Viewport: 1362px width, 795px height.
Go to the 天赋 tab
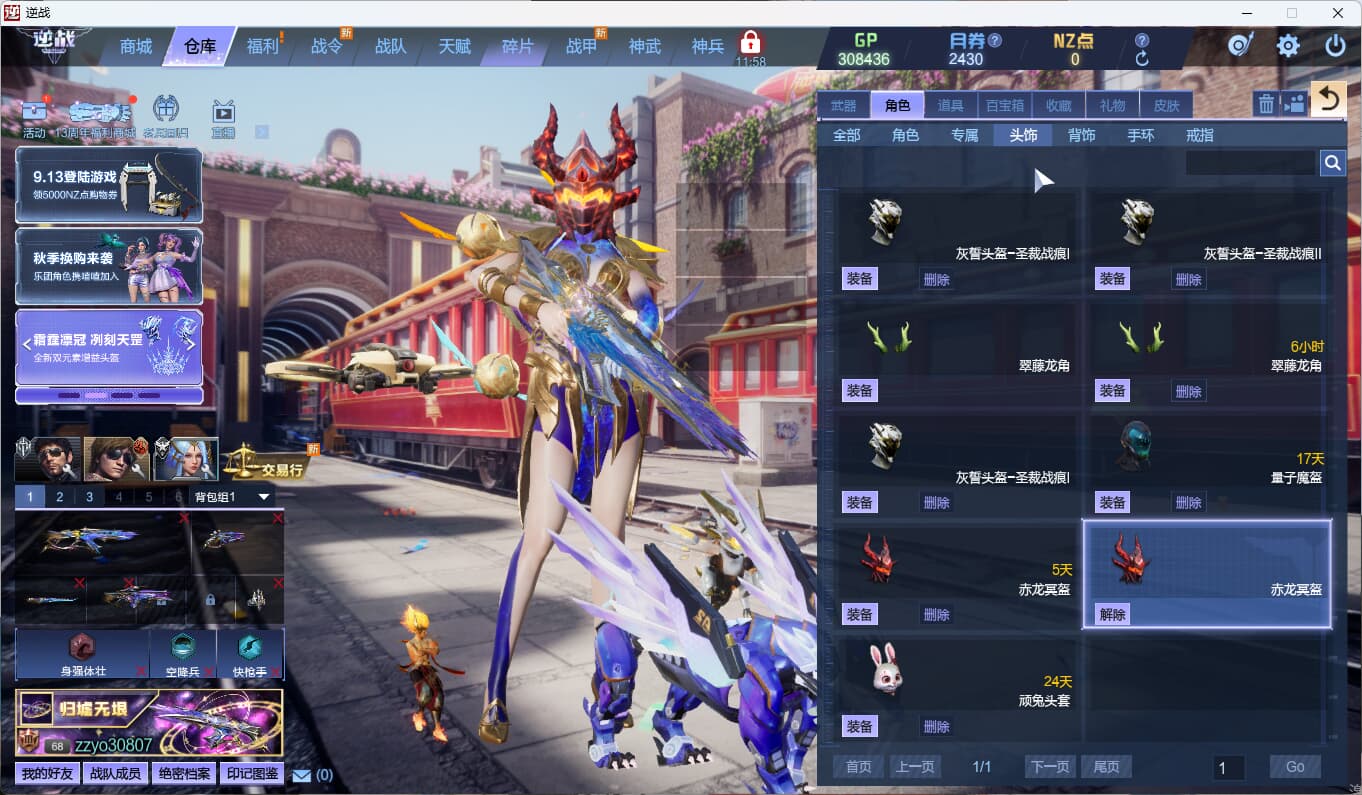click(x=454, y=46)
